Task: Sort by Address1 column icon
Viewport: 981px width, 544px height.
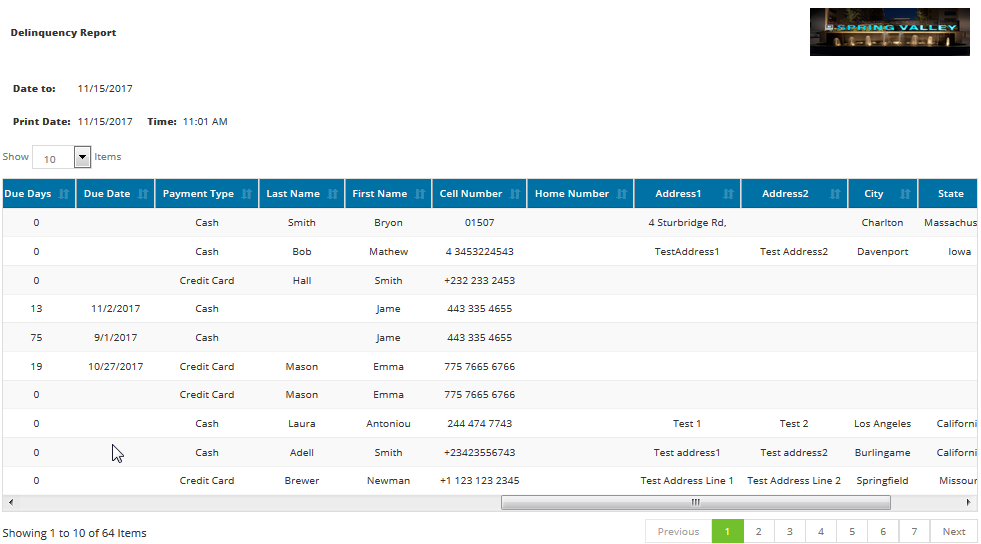Action: pyautogui.click(x=729, y=194)
